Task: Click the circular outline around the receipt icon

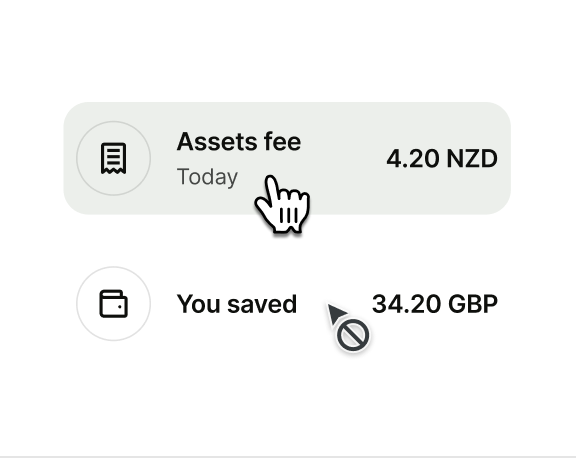Action: (x=114, y=158)
